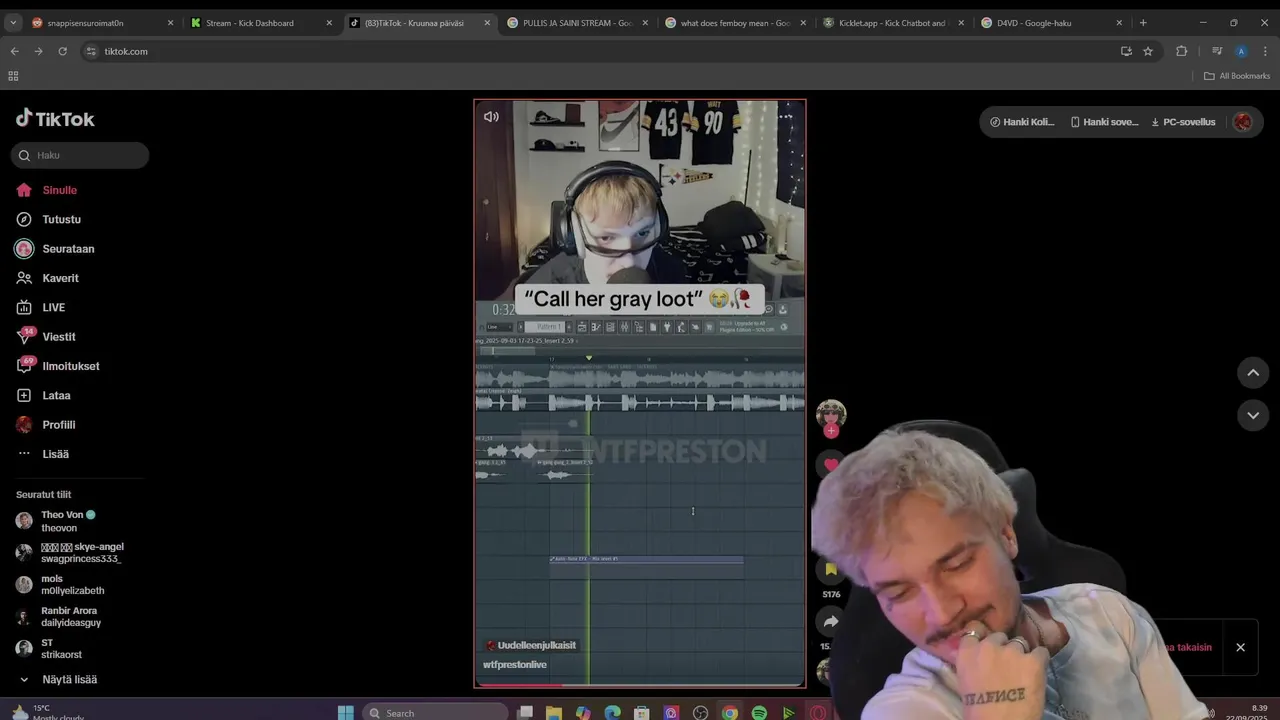Image resolution: width=1280 pixels, height=720 pixels.
Task: Open Chrome from taskbar
Action: pos(730,712)
